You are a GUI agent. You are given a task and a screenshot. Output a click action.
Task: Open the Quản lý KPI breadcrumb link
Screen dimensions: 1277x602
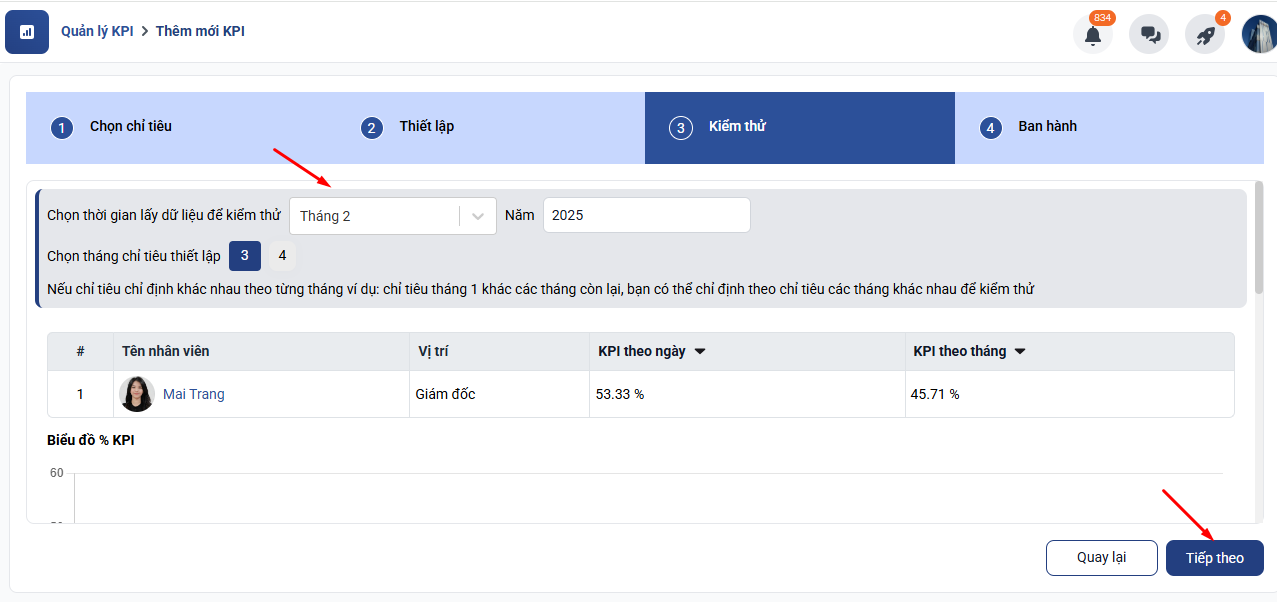(x=97, y=31)
